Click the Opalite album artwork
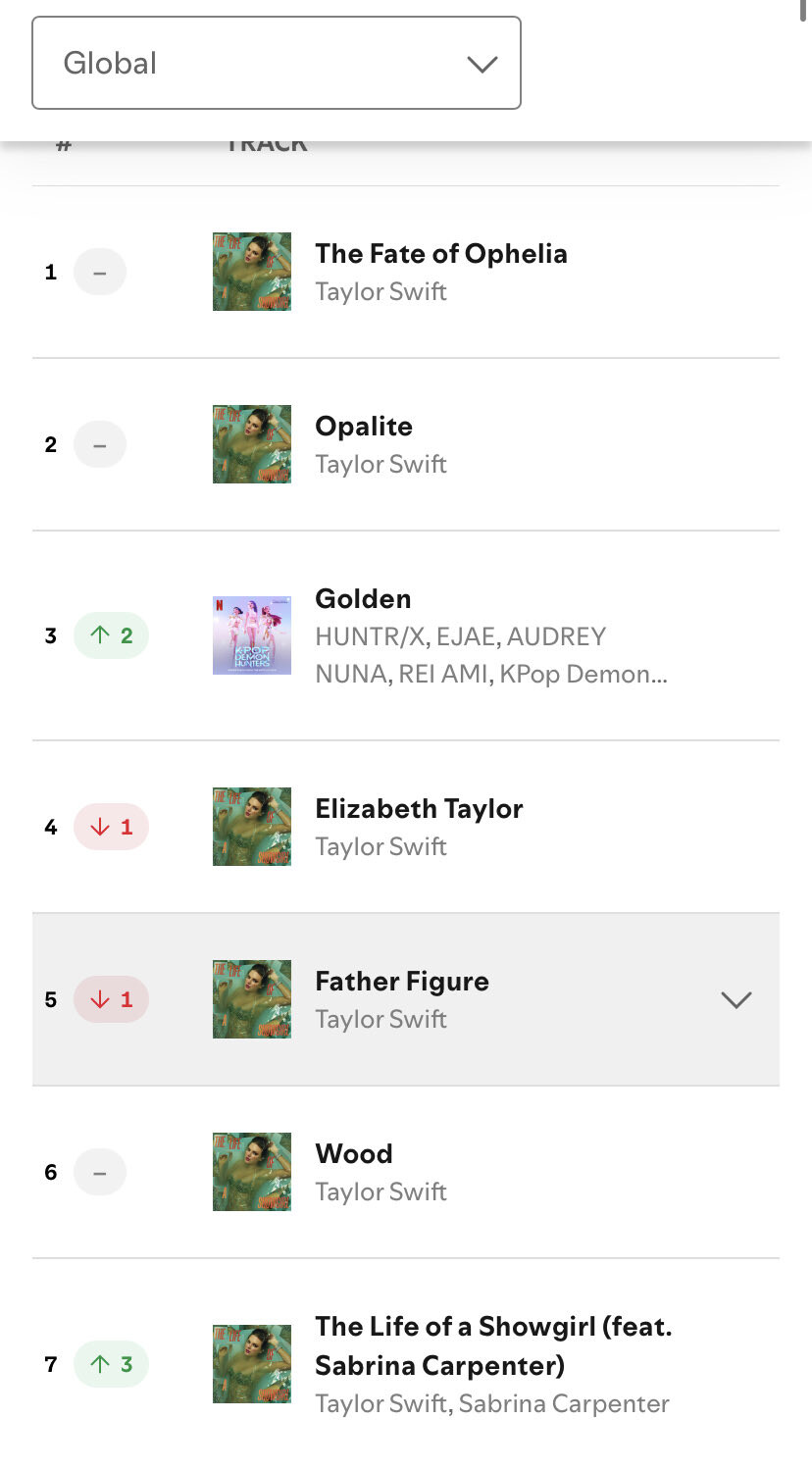This screenshot has width=812, height=1469. pos(252,444)
